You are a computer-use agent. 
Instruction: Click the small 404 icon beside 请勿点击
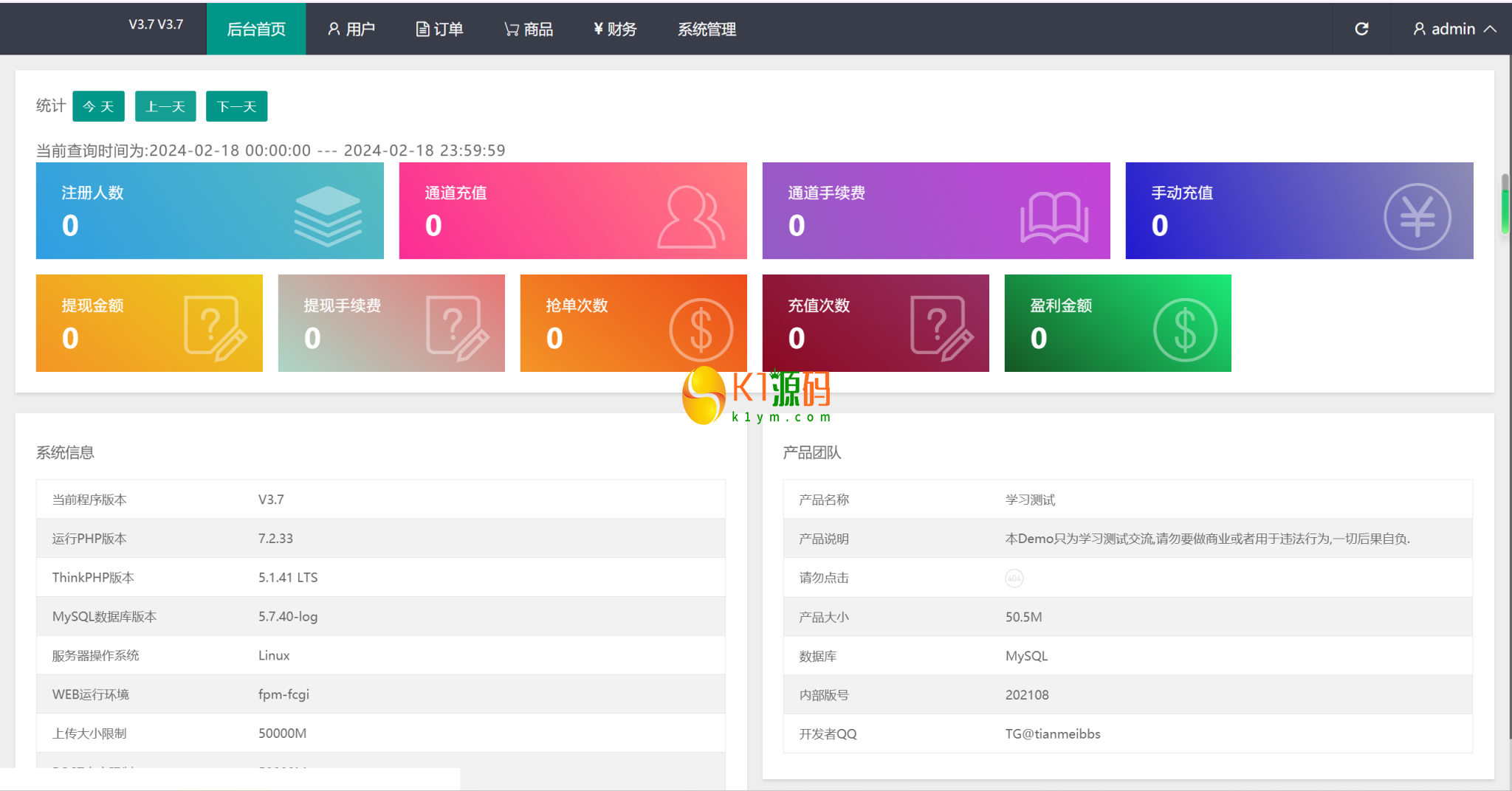coord(1014,578)
